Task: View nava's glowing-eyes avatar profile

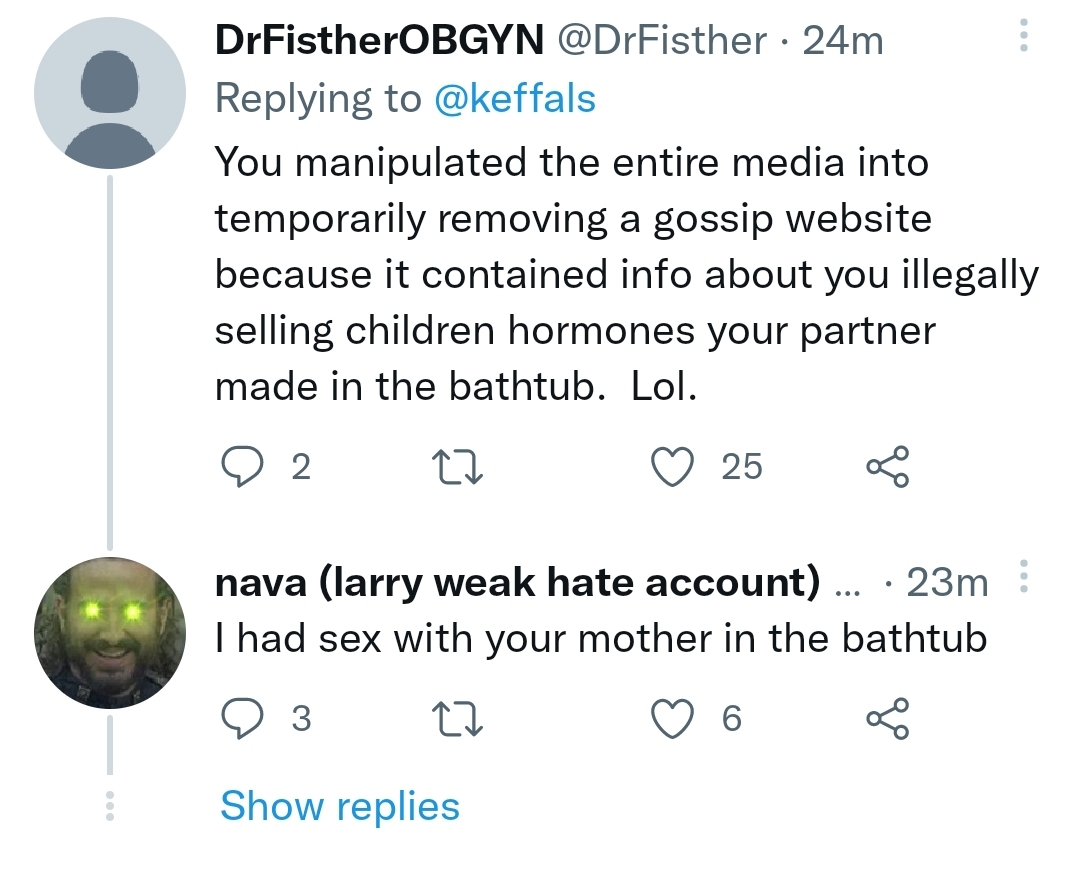Action: pos(110,633)
